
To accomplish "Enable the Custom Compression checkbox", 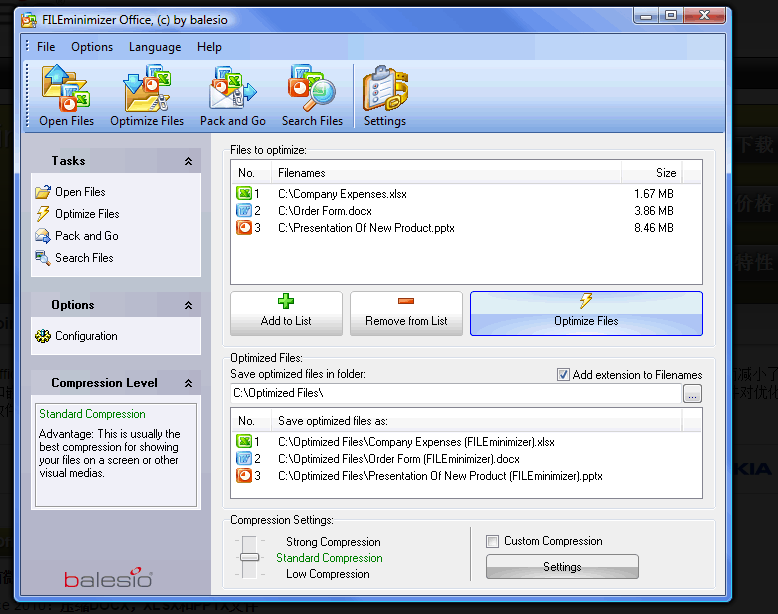I will point(492,541).
